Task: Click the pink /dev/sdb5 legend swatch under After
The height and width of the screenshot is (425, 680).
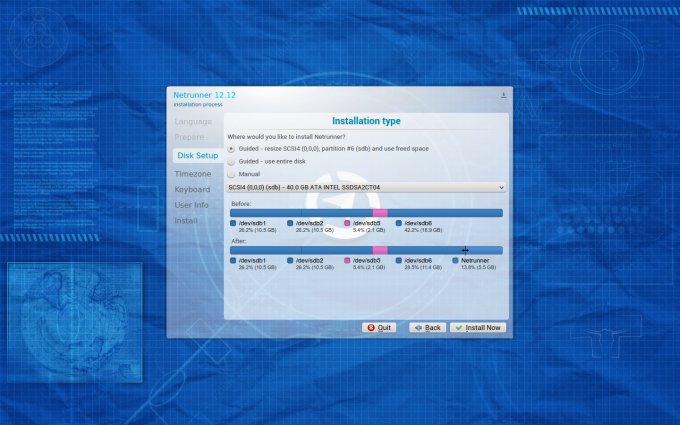Action: pyautogui.click(x=347, y=261)
